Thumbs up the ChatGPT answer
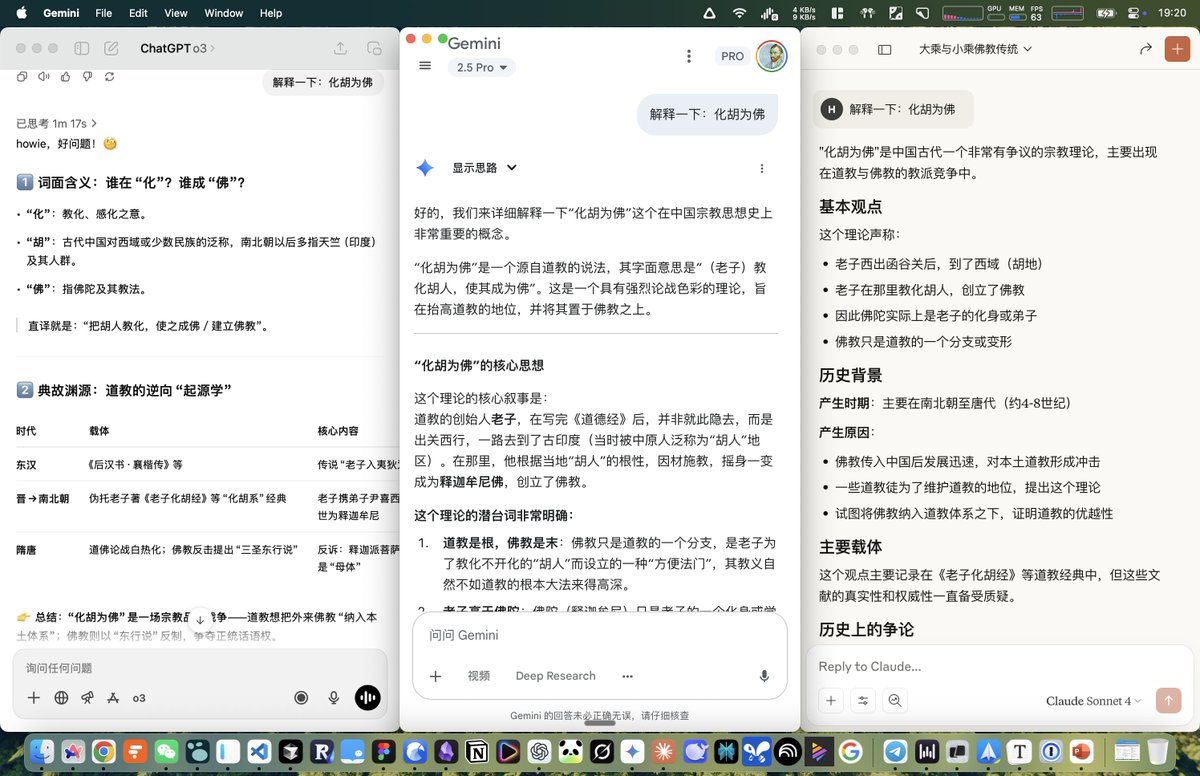Viewport: 1200px width, 776px height. 65,76
